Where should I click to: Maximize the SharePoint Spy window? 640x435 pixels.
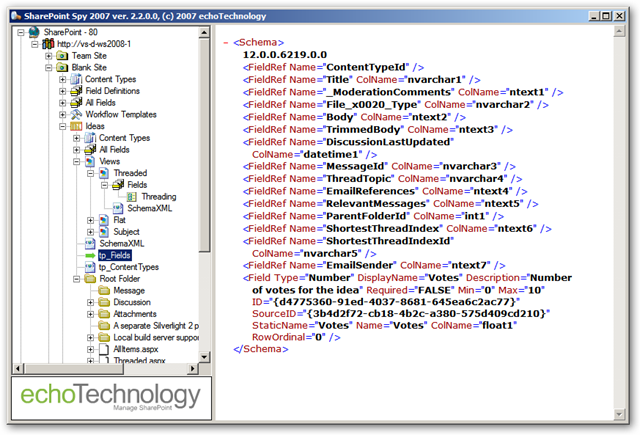click(607, 16)
